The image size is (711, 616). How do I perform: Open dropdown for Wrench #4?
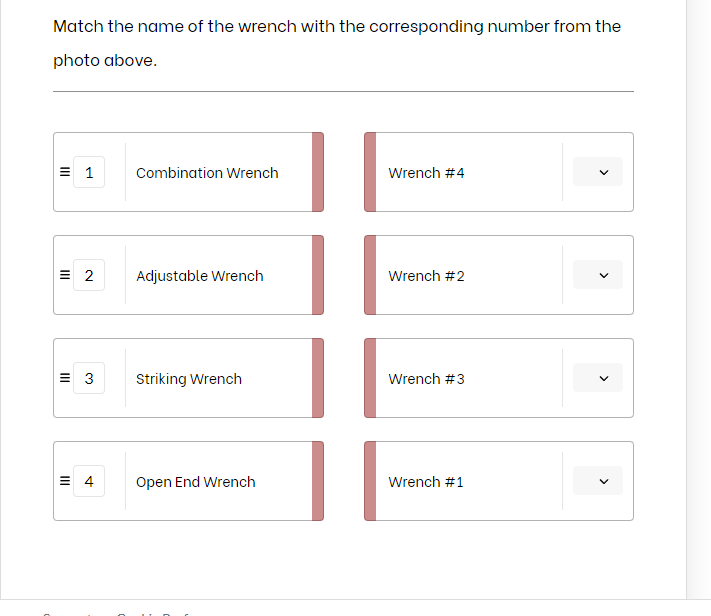click(x=598, y=172)
